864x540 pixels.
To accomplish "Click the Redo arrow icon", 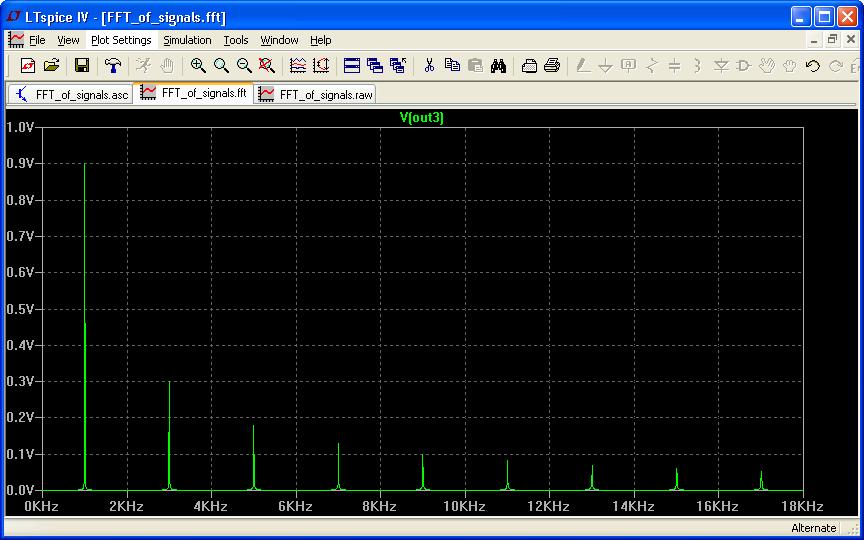I will click(836, 66).
